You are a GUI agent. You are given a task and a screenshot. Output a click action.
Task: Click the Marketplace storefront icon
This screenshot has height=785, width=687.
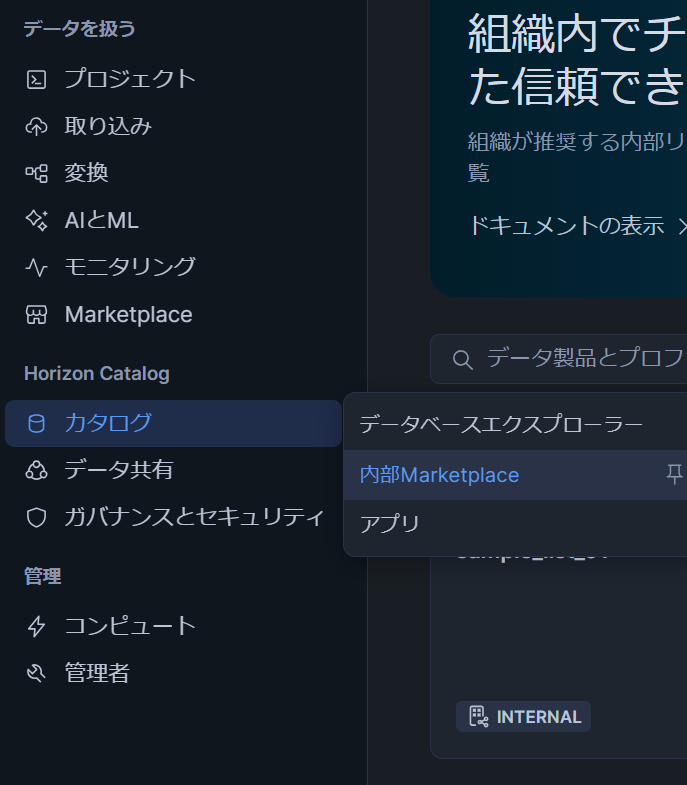point(36,315)
